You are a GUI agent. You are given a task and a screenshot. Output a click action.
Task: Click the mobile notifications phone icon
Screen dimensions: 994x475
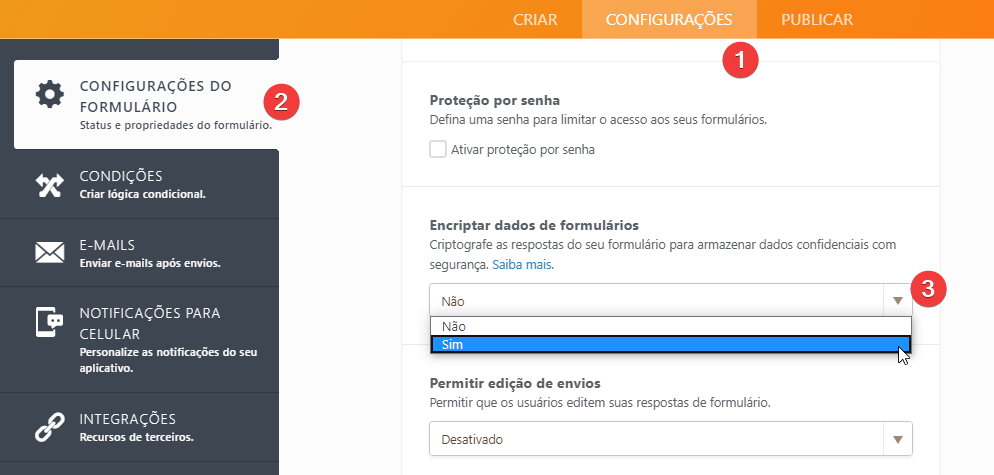[x=49, y=322]
